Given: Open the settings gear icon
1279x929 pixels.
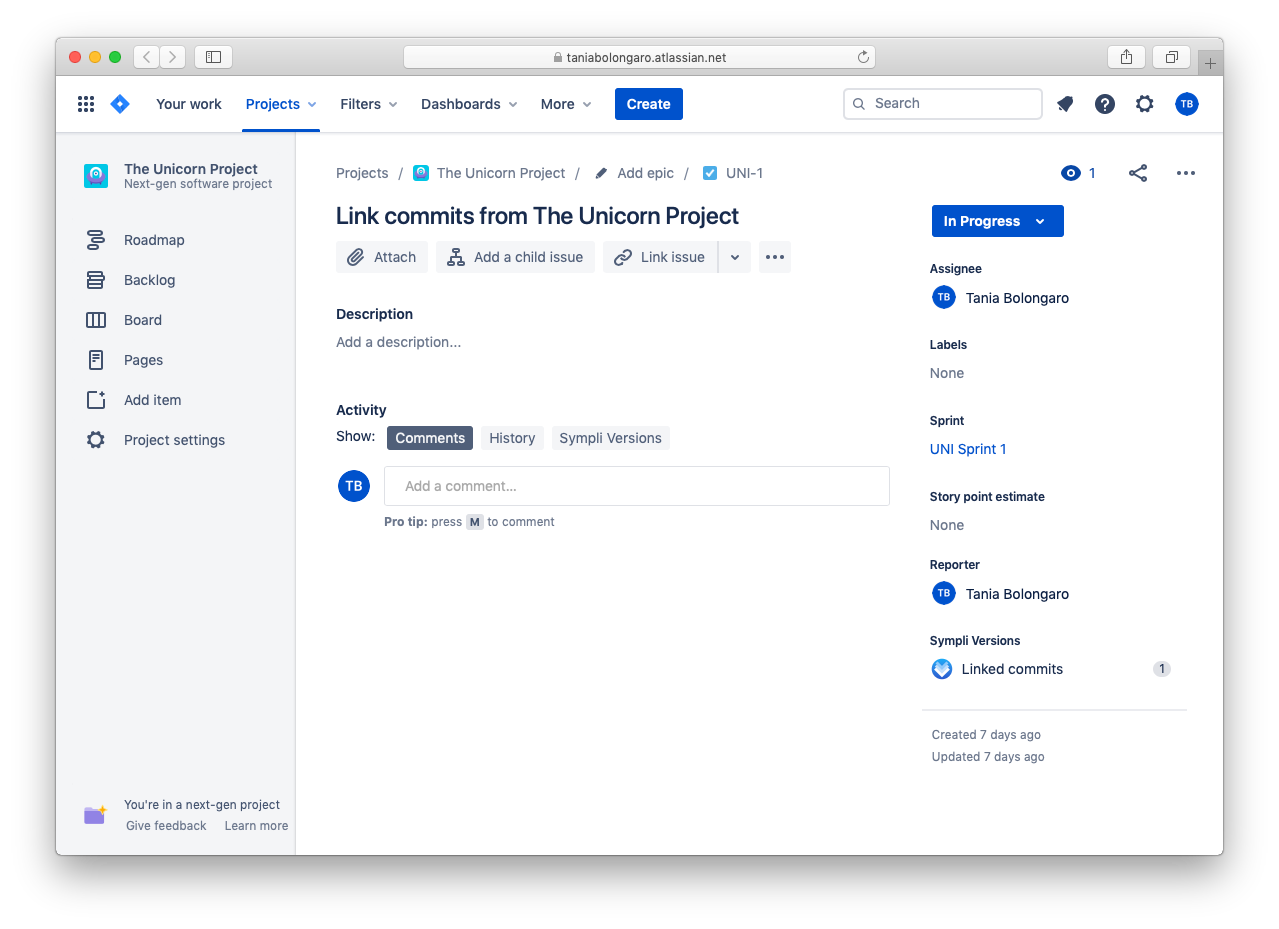Looking at the screenshot, I should pos(1145,104).
